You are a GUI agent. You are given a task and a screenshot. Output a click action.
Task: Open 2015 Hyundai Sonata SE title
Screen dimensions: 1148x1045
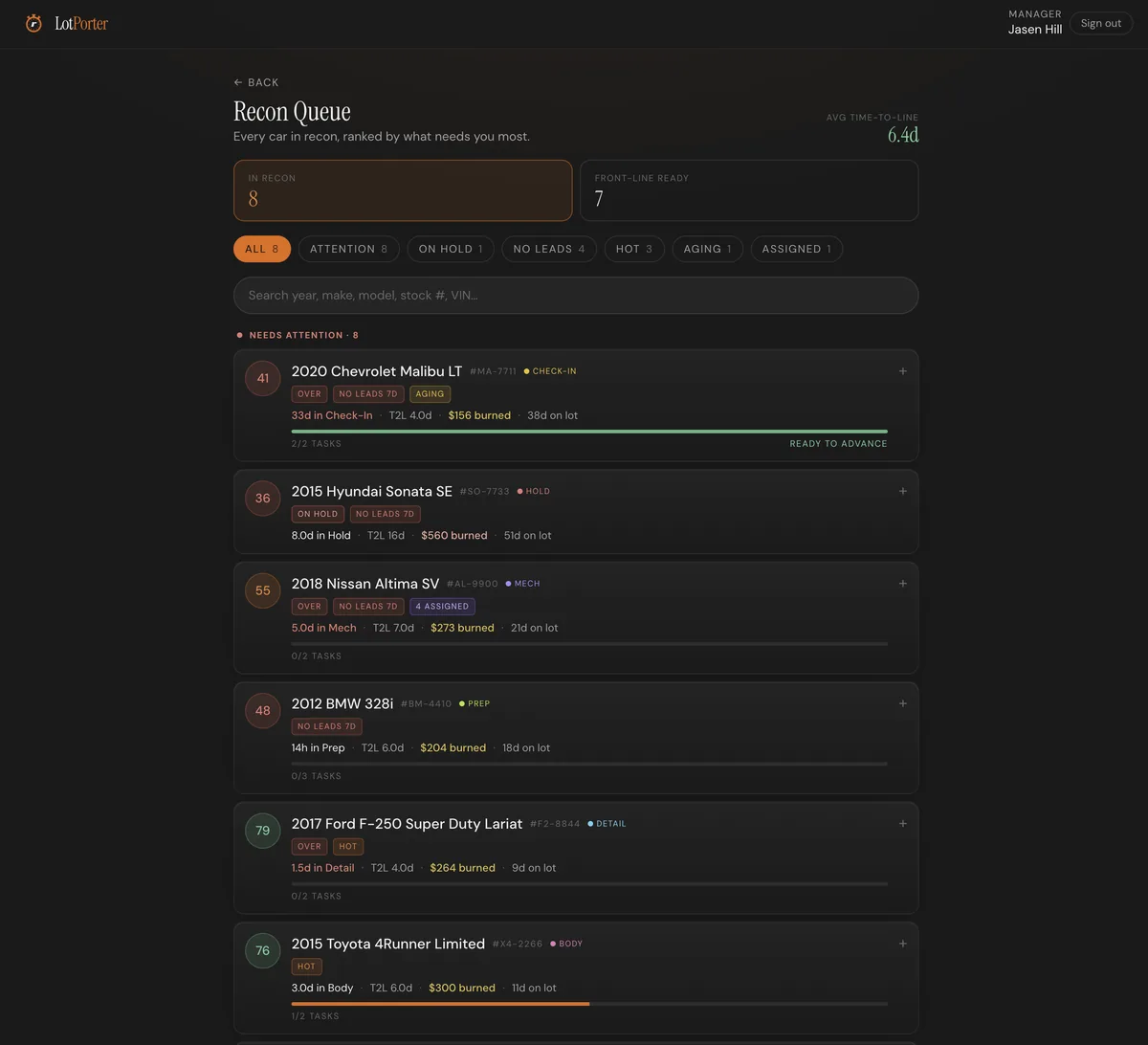tap(372, 491)
